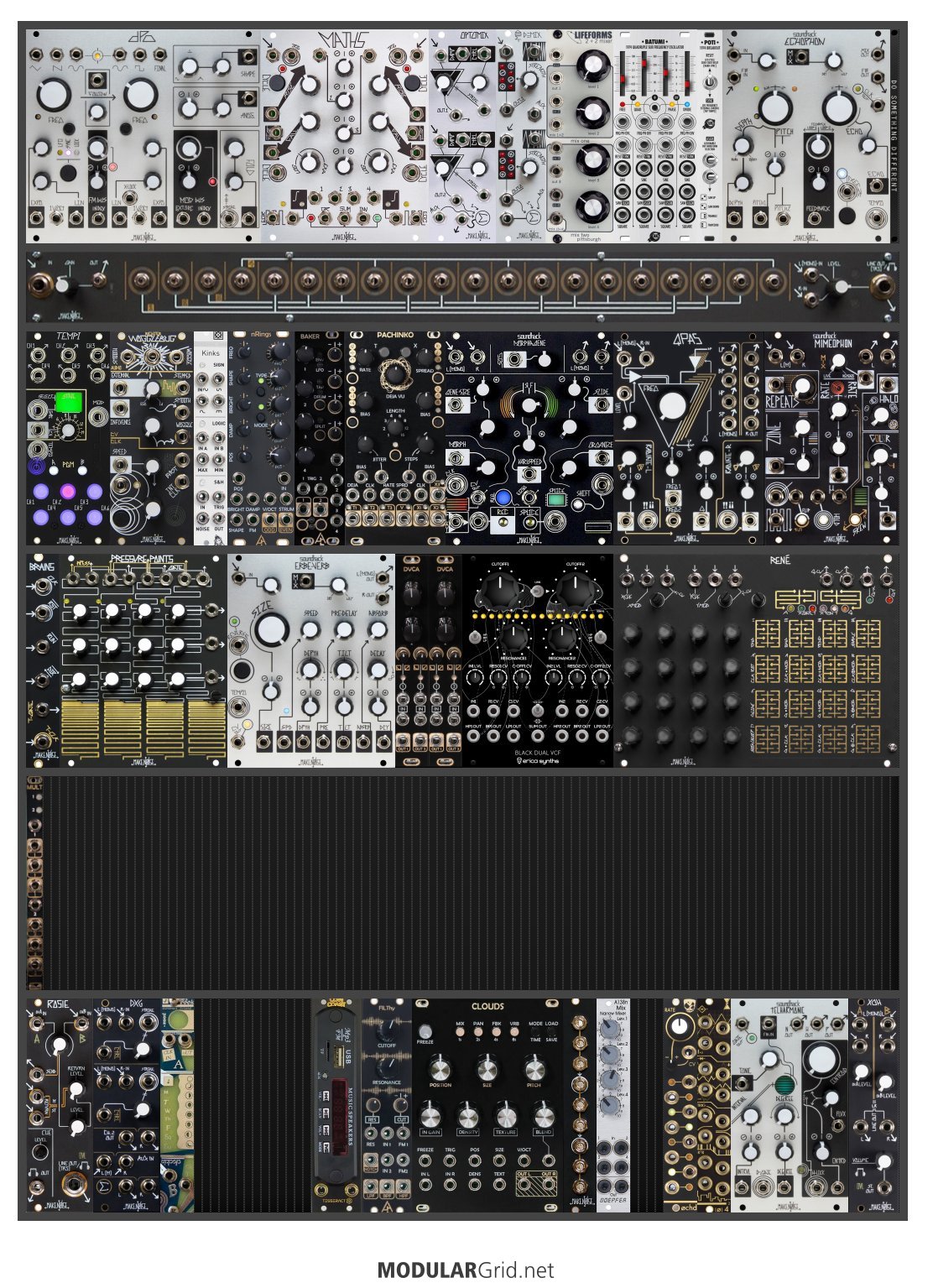The width and height of the screenshot is (933, 1288).
Task: Select the left DVCA module
Action: [412, 660]
